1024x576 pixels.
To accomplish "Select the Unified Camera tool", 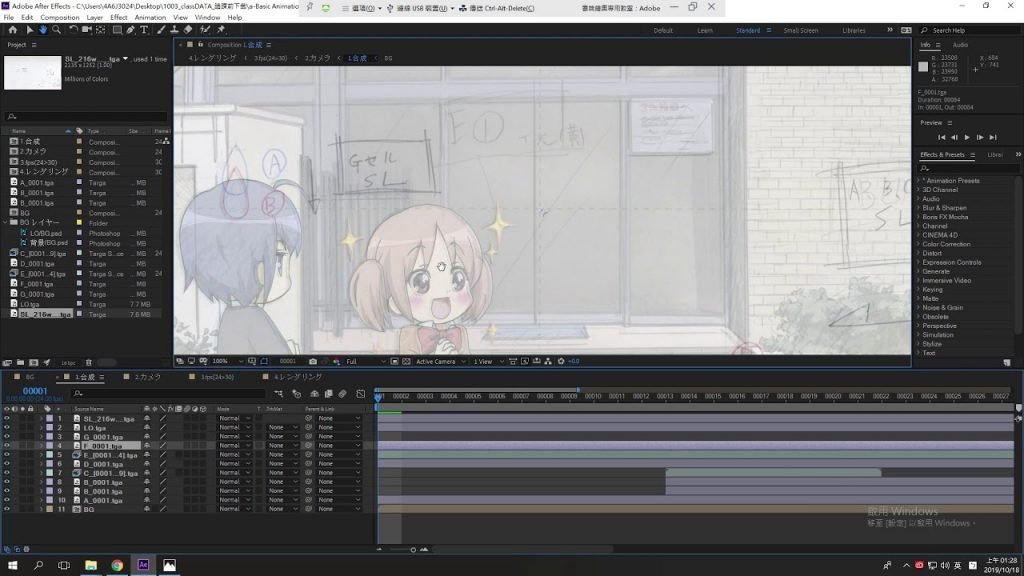I will point(86,30).
